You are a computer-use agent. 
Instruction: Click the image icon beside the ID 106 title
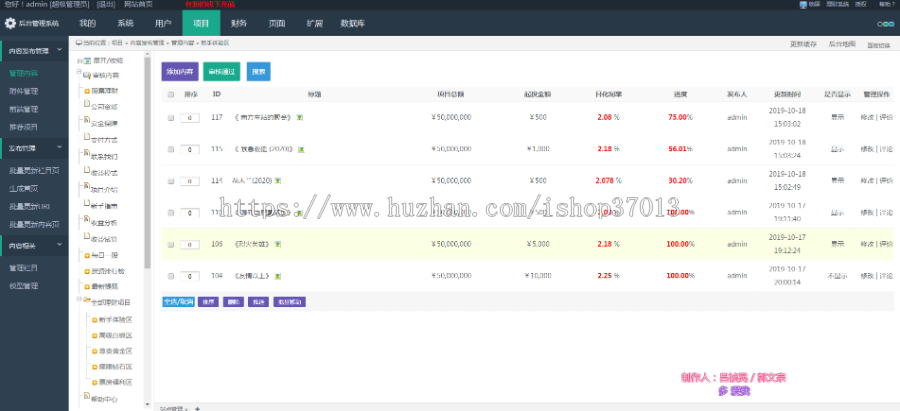(277, 244)
